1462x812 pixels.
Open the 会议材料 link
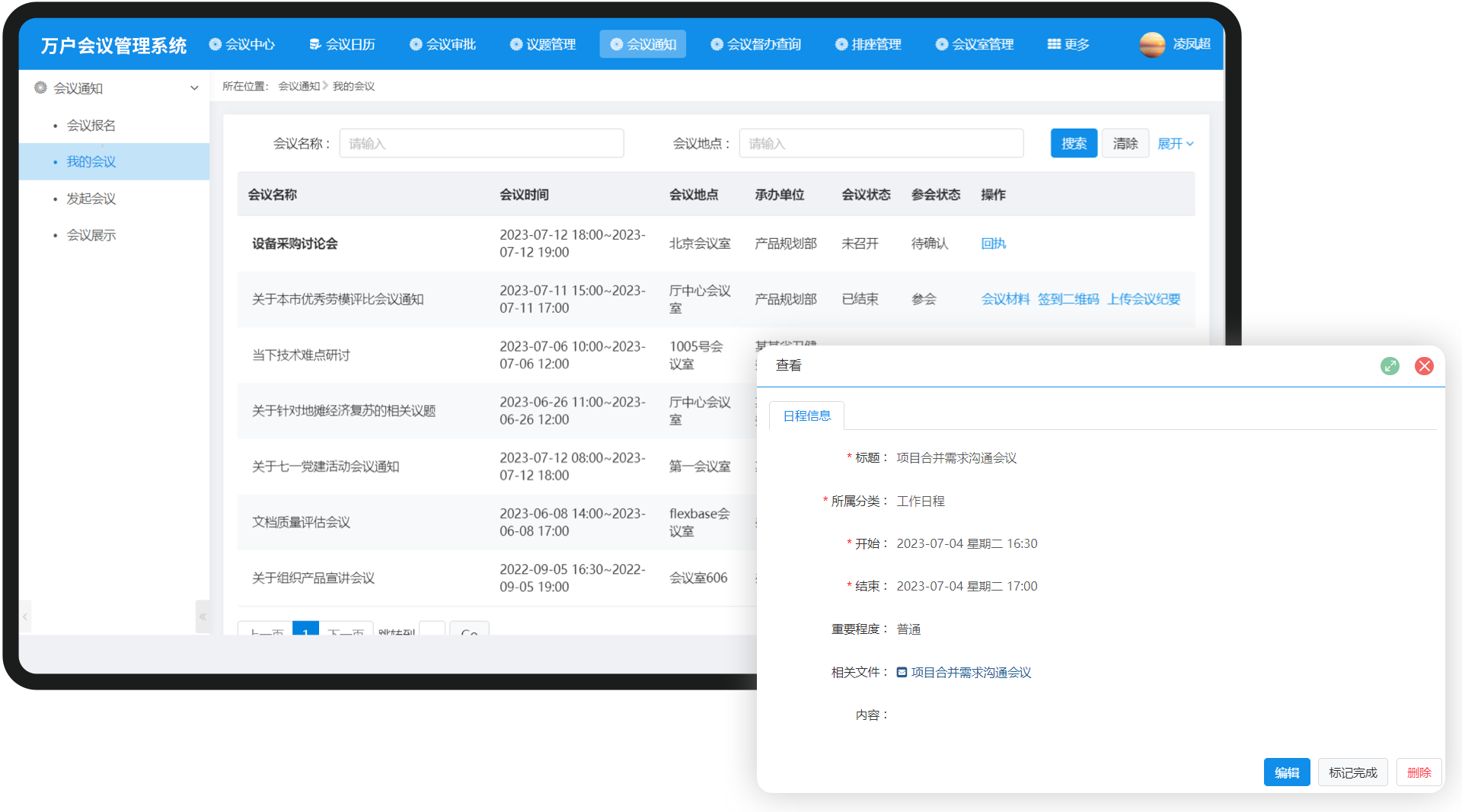1005,299
